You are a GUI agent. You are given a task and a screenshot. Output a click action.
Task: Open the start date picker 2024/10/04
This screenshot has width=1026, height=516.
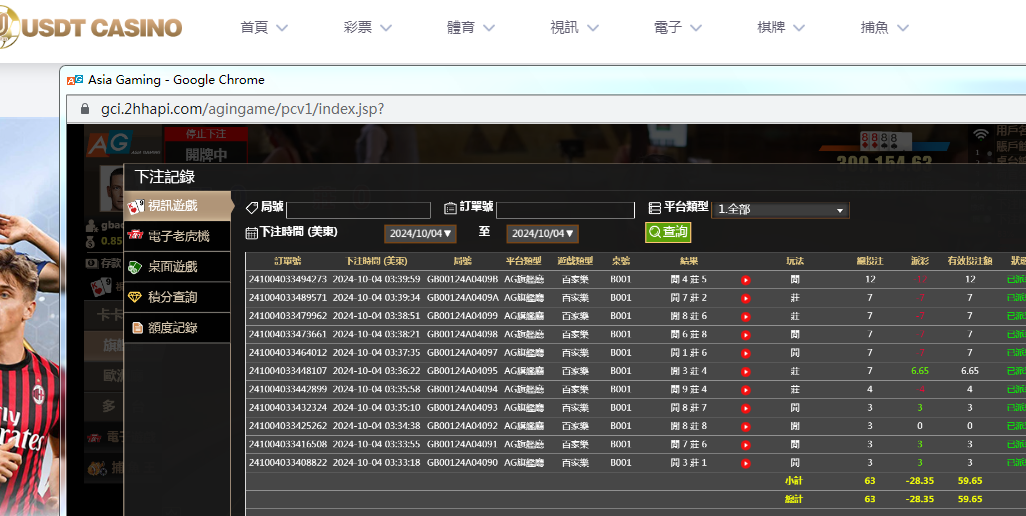coord(421,233)
